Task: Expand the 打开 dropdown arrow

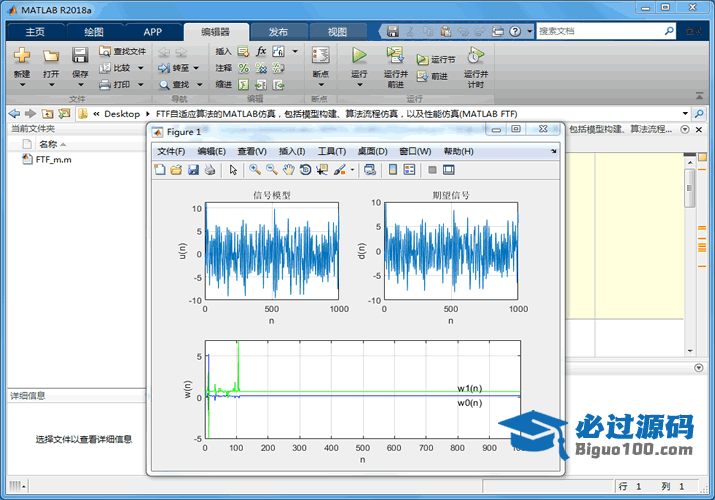Action: tap(51, 85)
